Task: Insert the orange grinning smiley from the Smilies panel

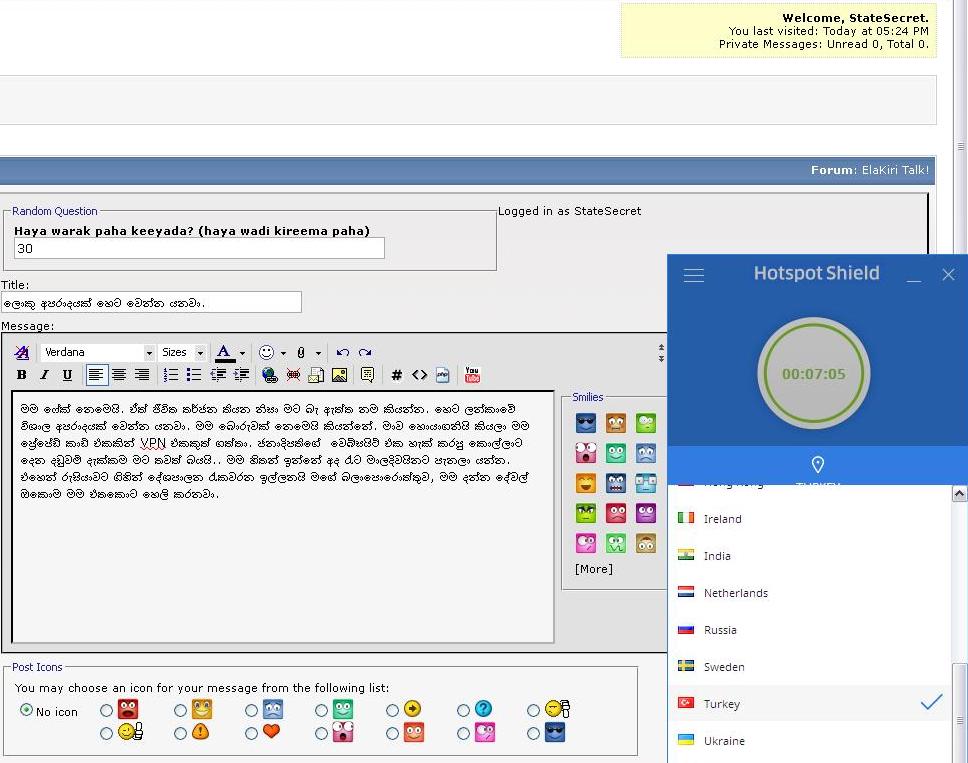Action: pos(586,483)
